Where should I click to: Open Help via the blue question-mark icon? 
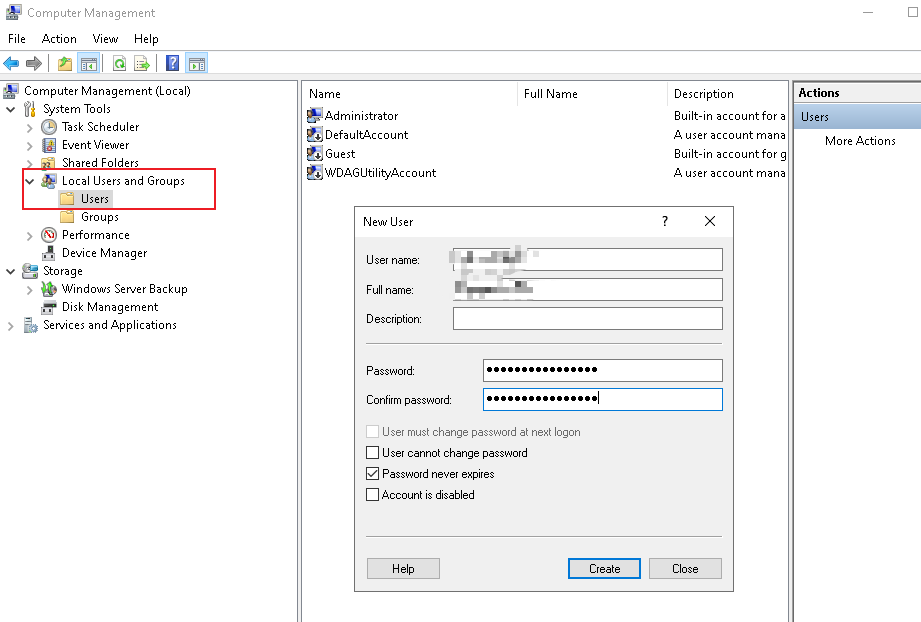click(172, 64)
